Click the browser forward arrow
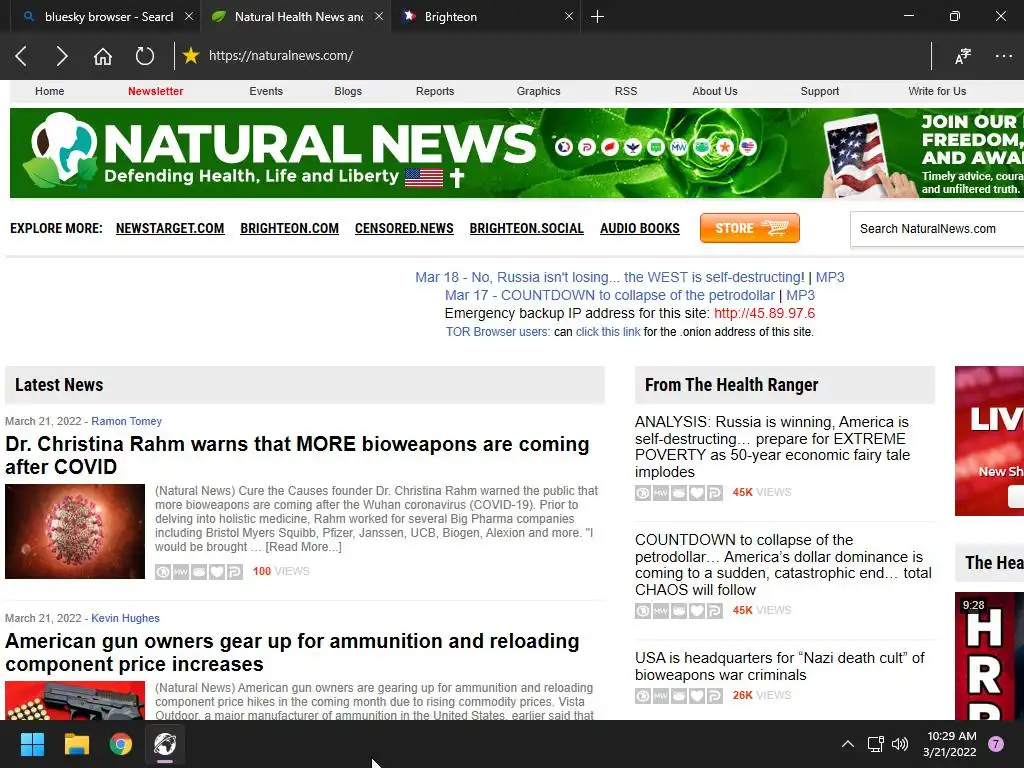The width and height of the screenshot is (1024, 768). (x=61, y=56)
